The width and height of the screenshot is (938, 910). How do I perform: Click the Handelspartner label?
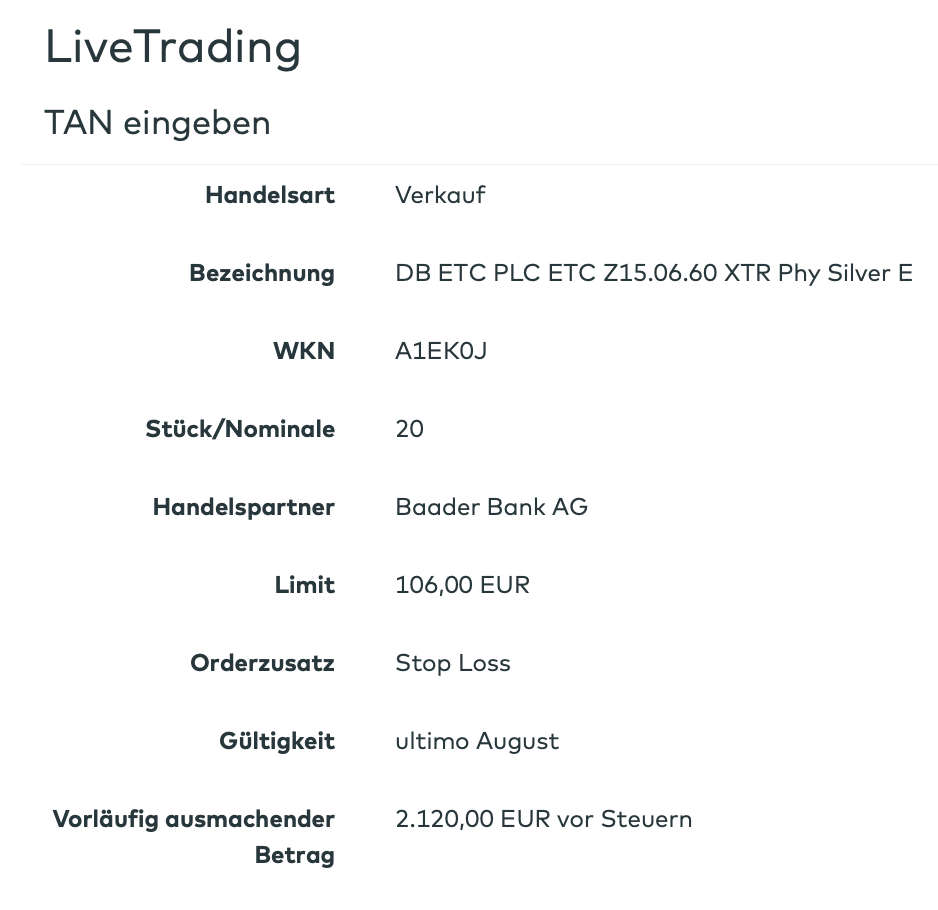point(244,507)
